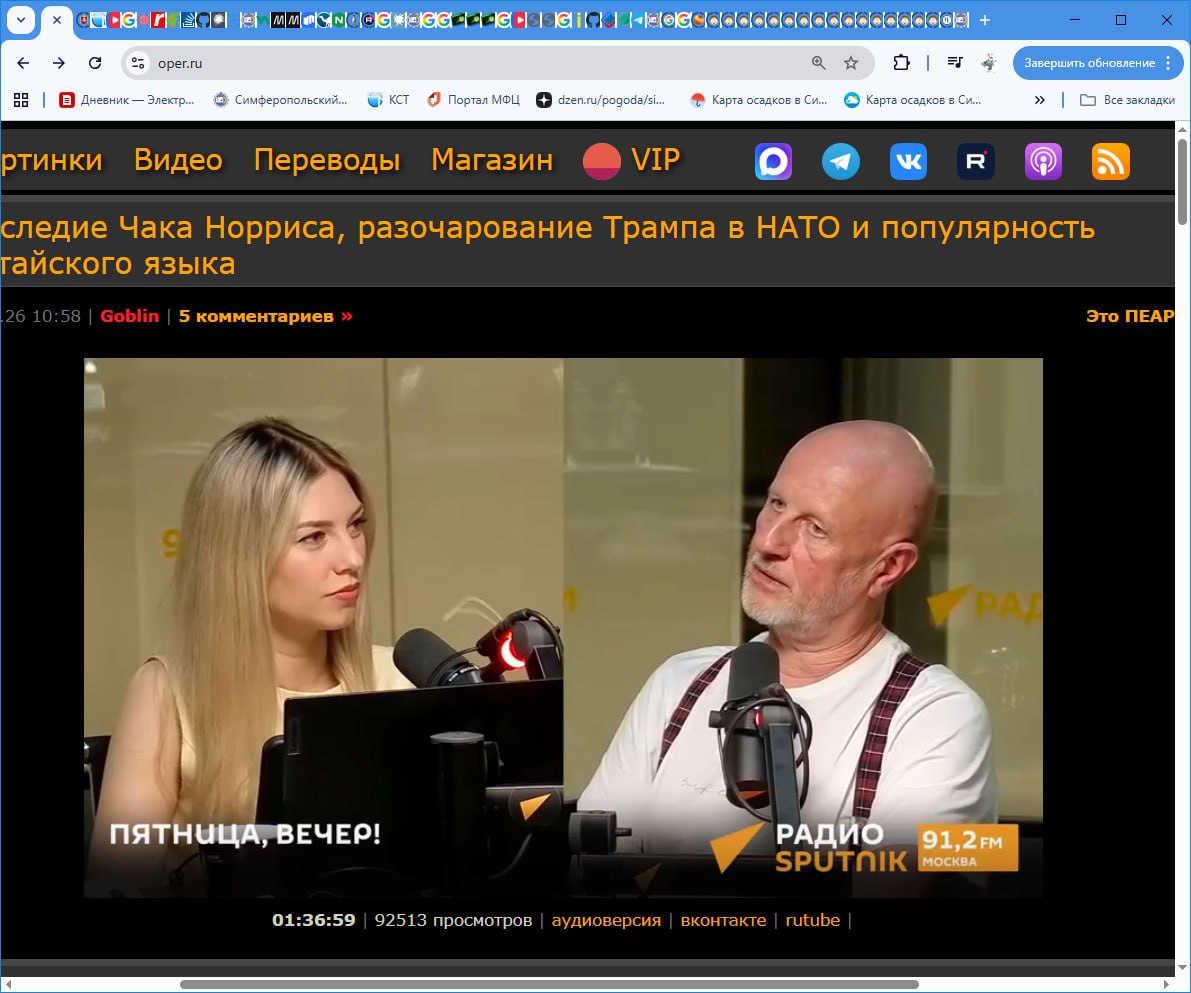Expand the tab search dropdown arrow
1191x993 pixels.
click(x=20, y=20)
